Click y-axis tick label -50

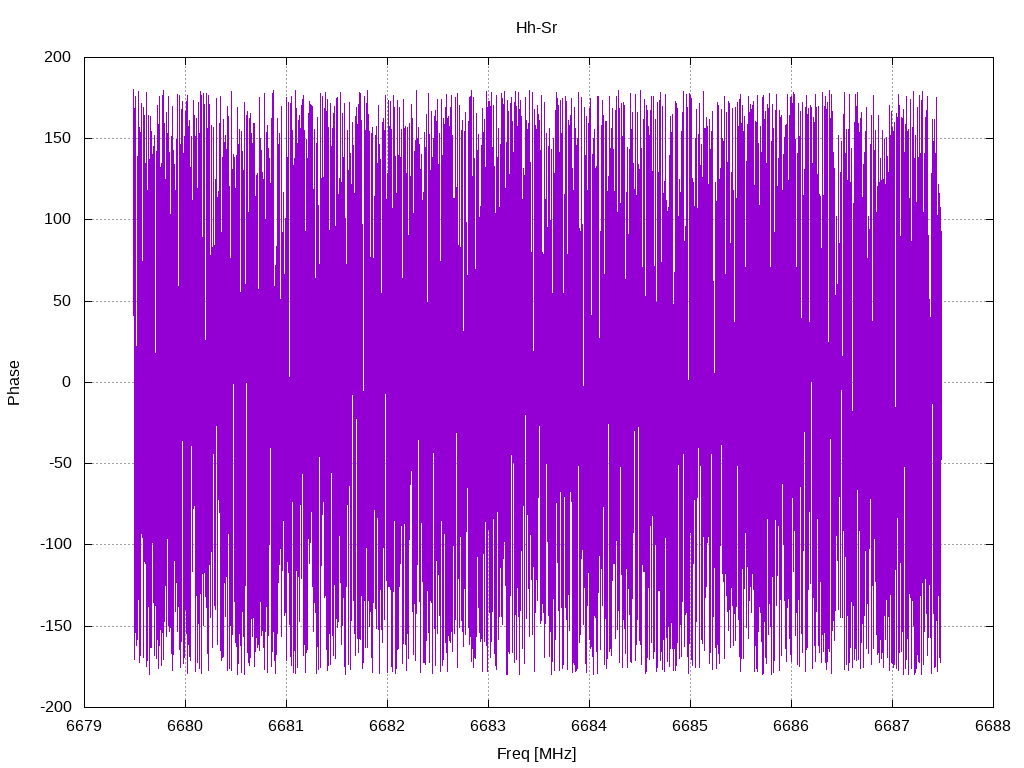(59, 463)
